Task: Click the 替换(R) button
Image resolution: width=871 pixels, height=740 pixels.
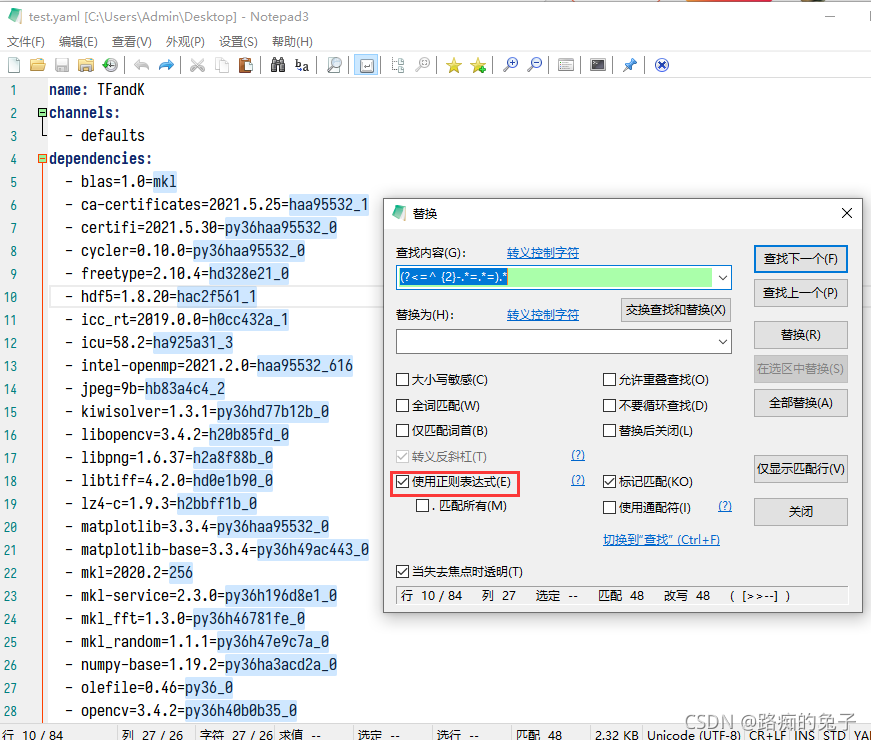Action: (800, 335)
